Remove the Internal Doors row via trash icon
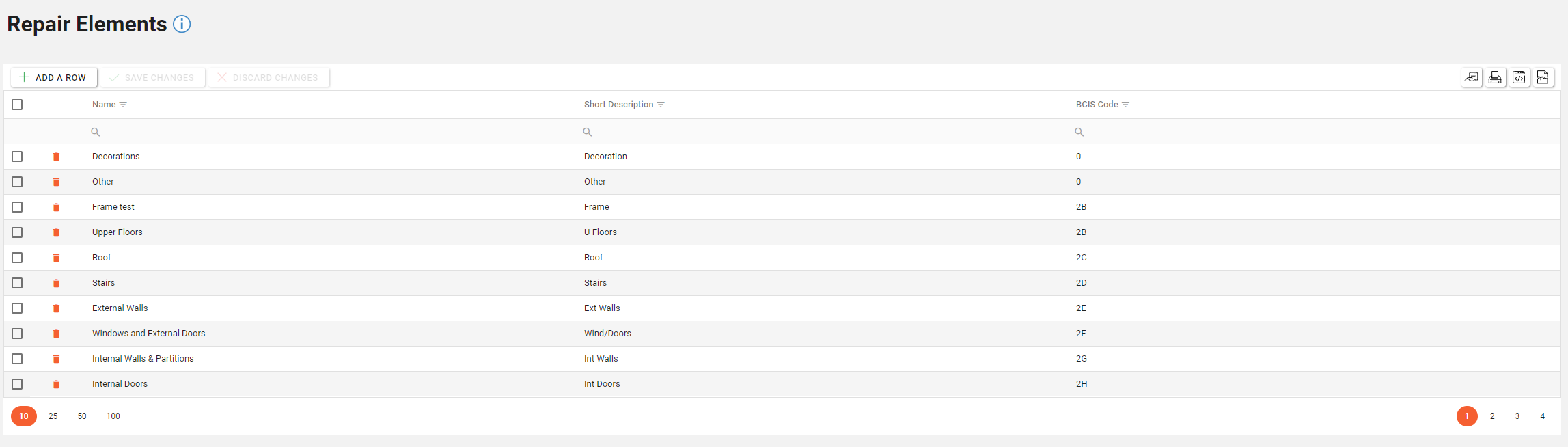This screenshot has height=447, width=1568. pyautogui.click(x=56, y=384)
